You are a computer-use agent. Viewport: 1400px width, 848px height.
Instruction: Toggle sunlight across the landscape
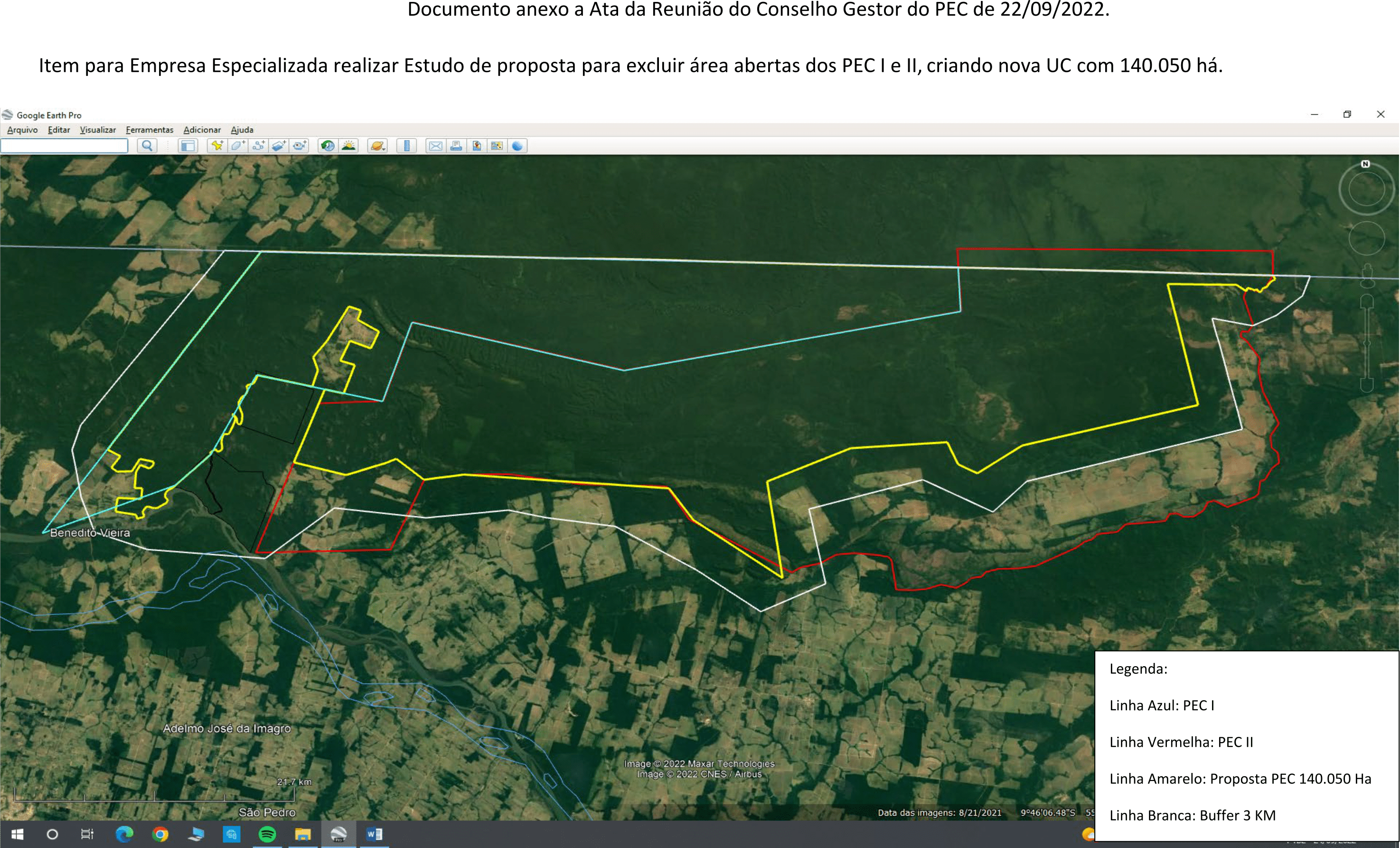(x=348, y=146)
